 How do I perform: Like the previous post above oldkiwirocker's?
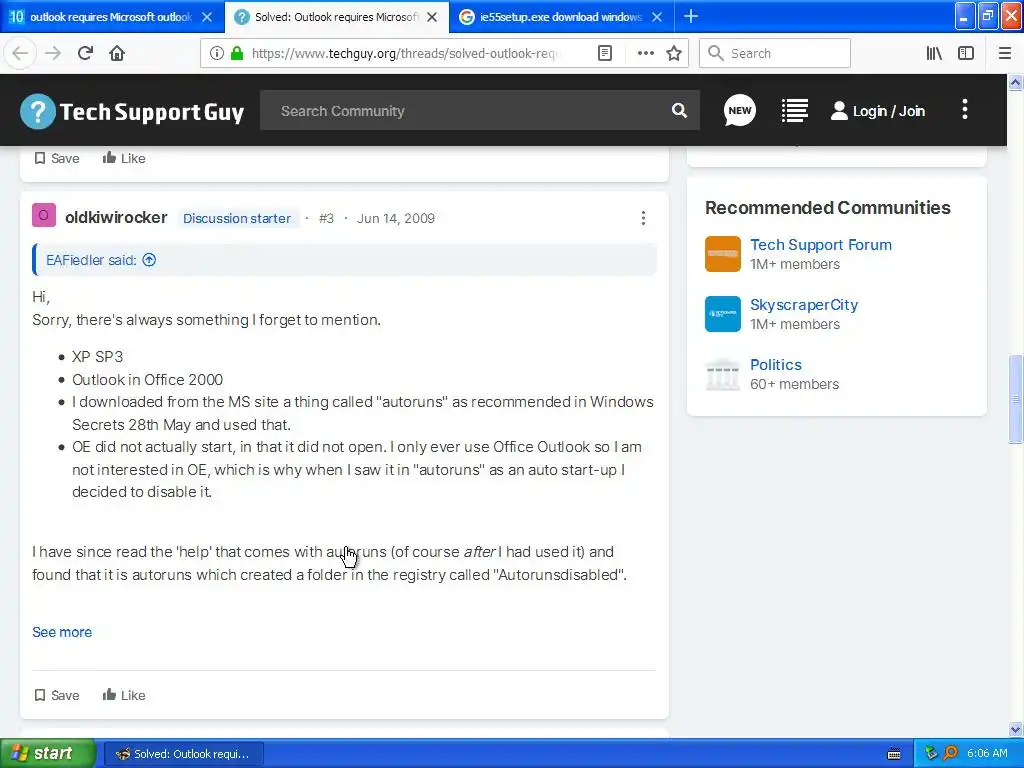(124, 158)
